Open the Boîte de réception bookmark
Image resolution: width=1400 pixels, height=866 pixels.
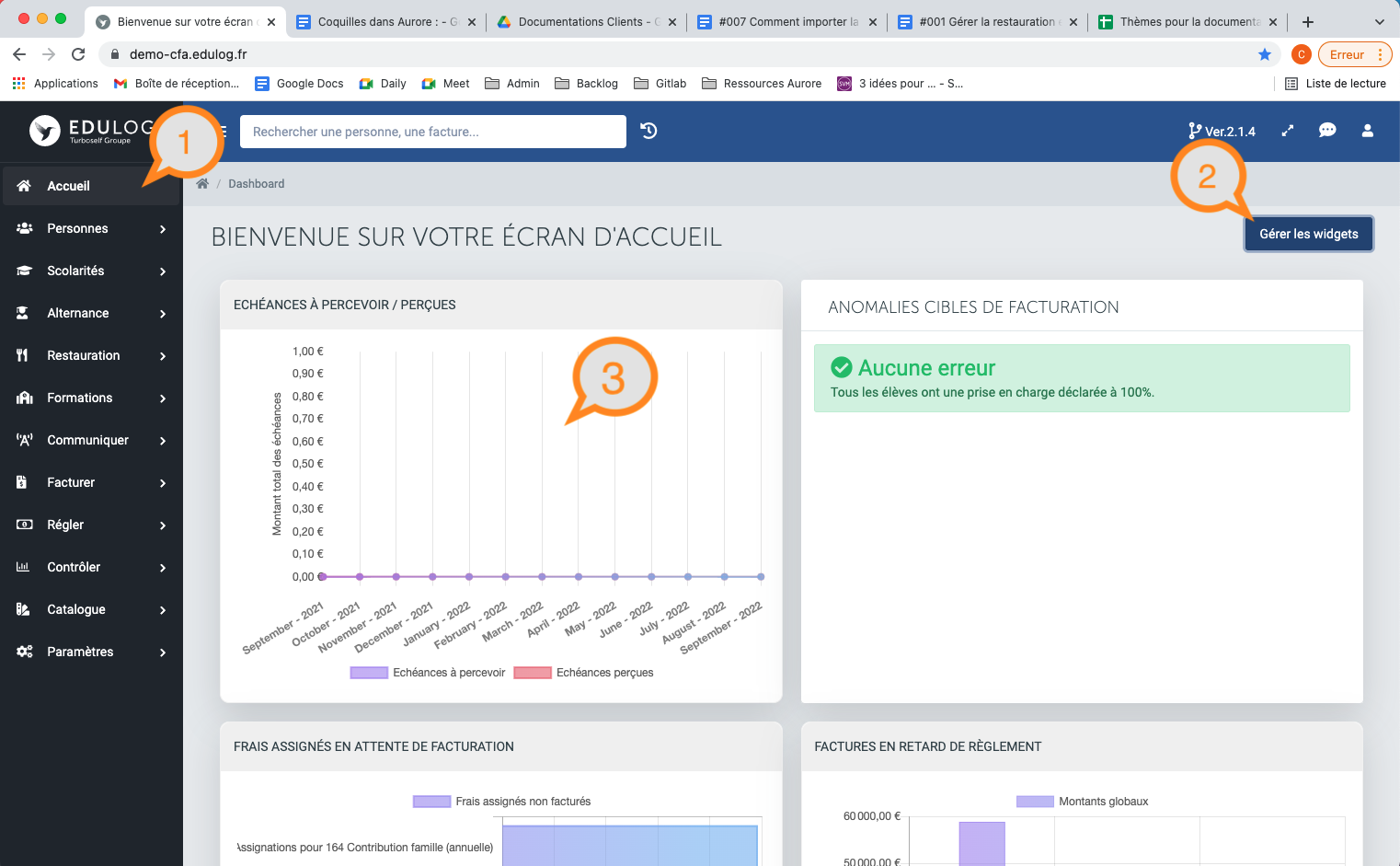(x=176, y=84)
